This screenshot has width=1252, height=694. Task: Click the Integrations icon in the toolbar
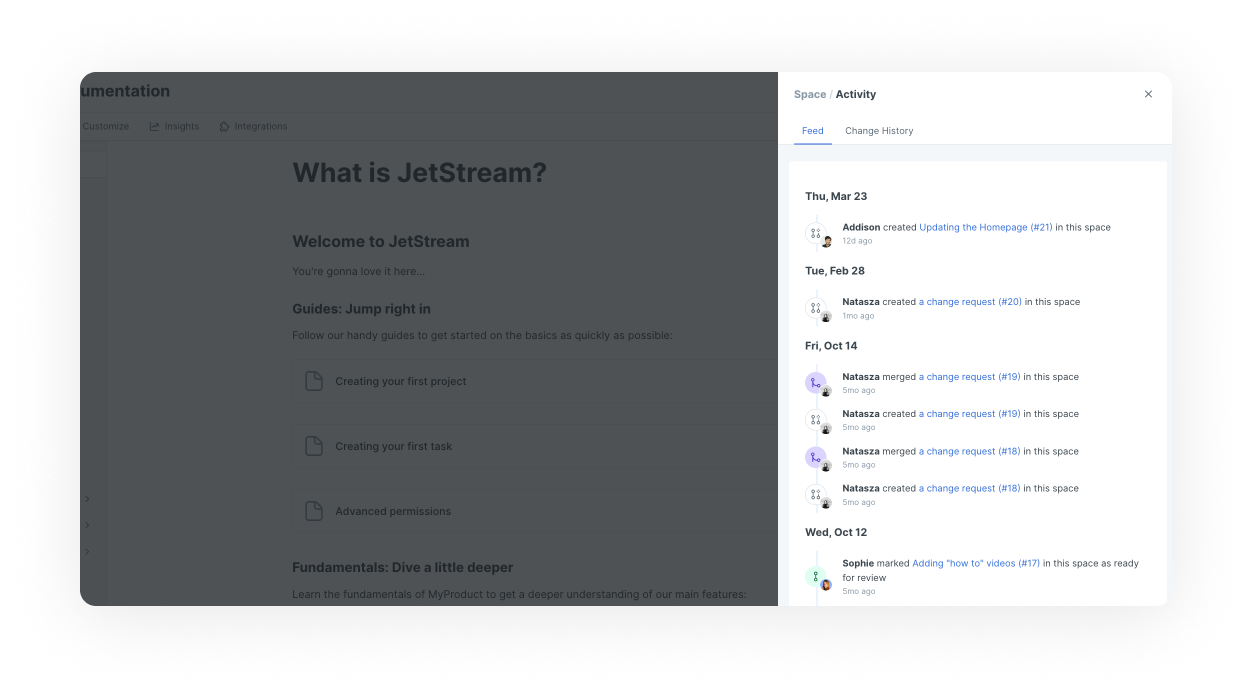[225, 127]
